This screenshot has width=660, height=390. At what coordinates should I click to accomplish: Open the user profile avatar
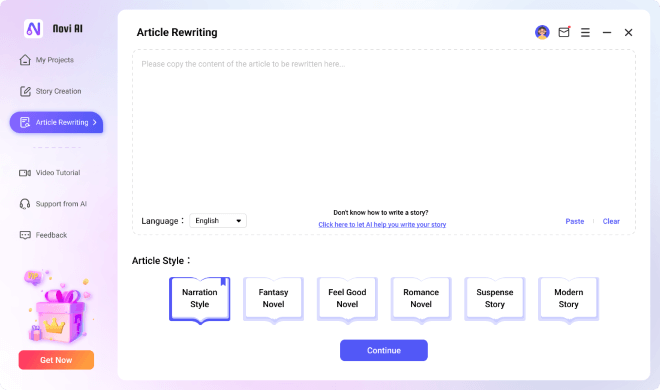[542, 32]
